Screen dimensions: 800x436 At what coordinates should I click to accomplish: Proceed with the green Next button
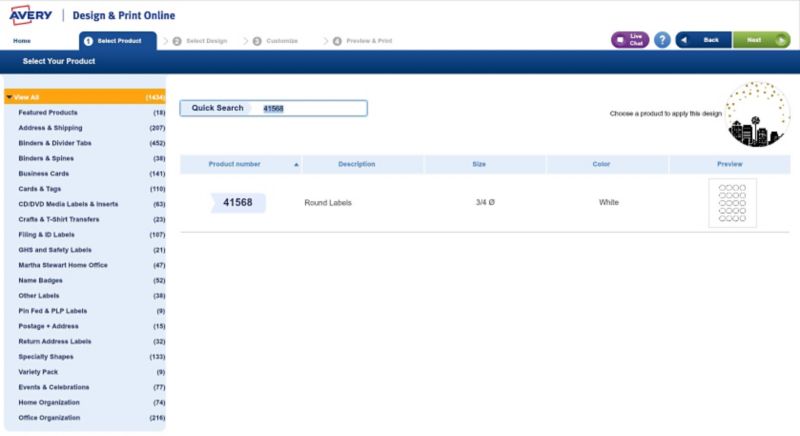761,40
